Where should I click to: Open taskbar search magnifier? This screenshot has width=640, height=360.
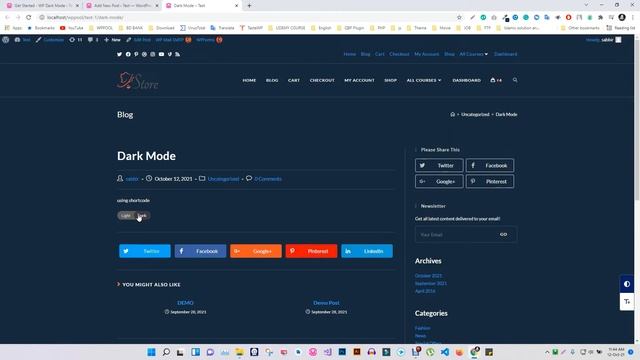(166, 352)
